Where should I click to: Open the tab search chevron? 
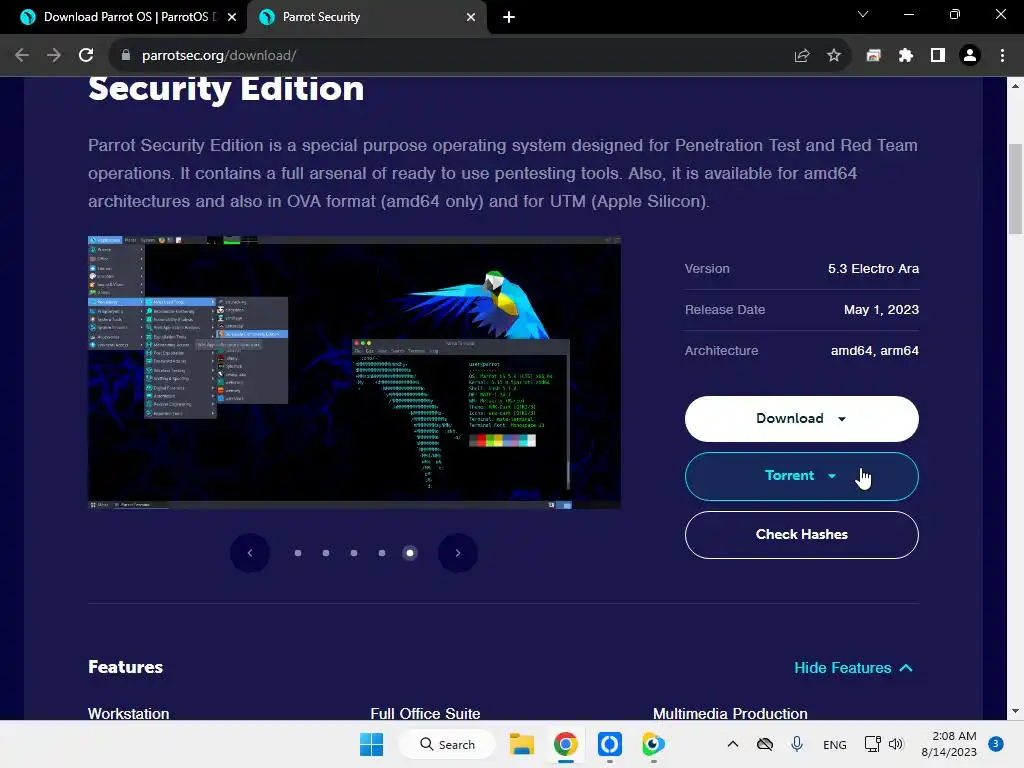coord(863,14)
